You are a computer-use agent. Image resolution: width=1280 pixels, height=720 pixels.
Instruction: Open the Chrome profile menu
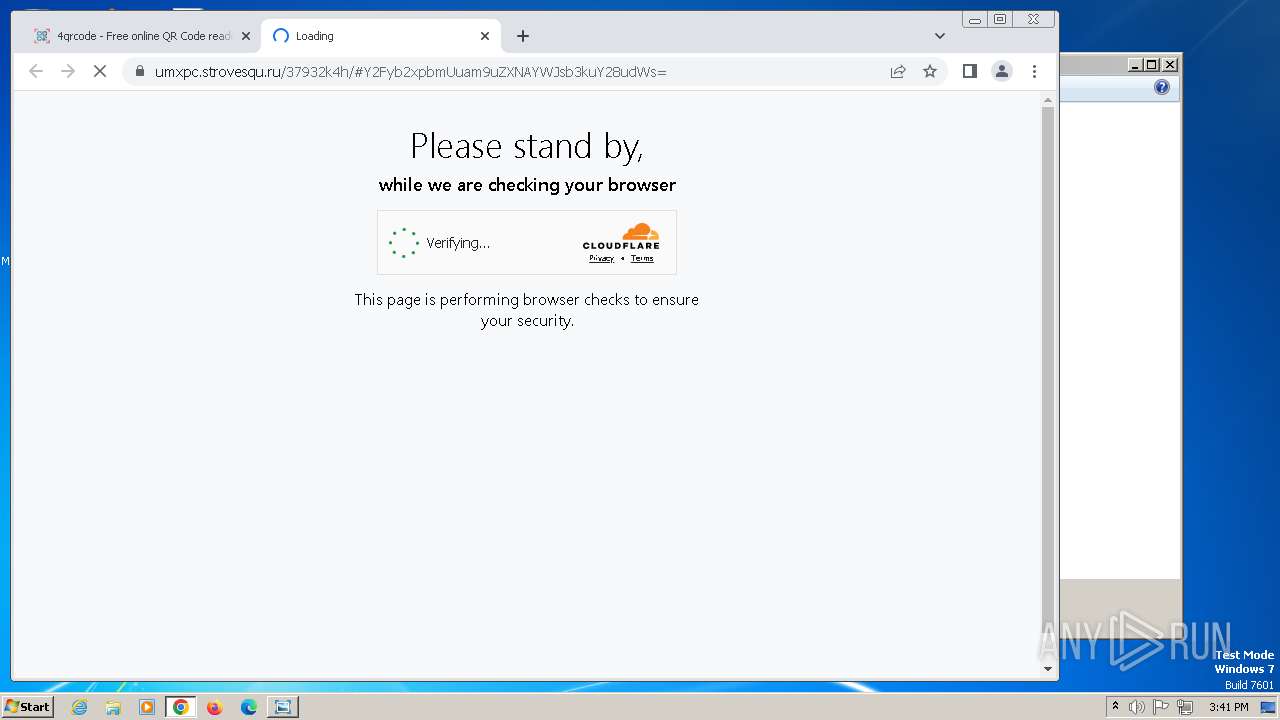[x=1001, y=71]
